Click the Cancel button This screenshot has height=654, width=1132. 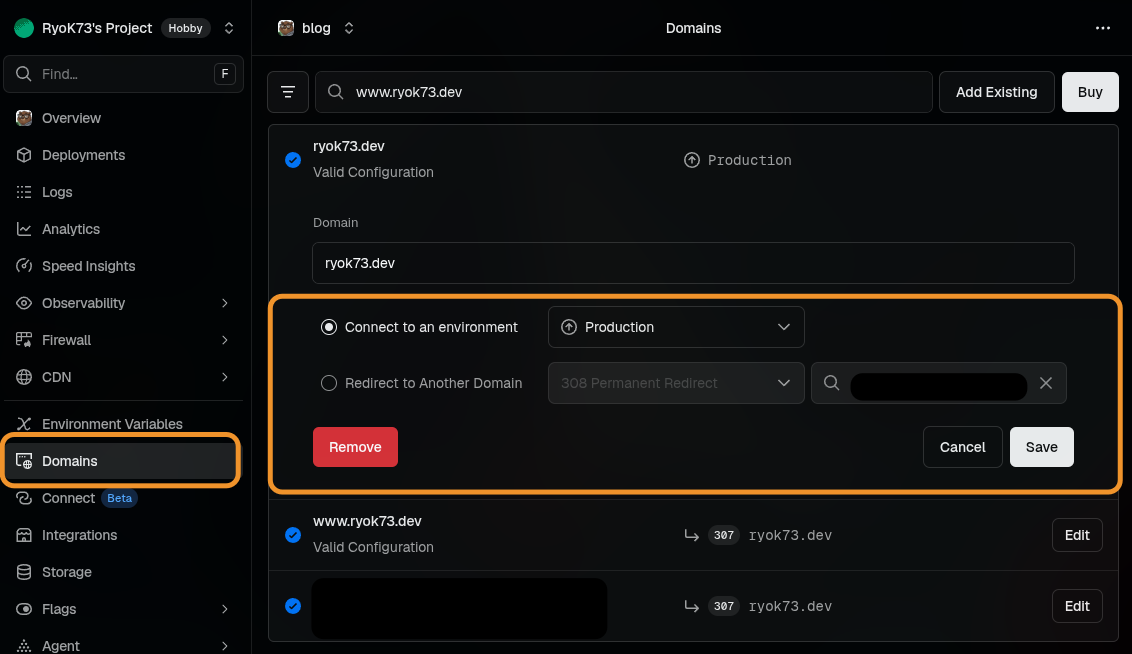(962, 447)
